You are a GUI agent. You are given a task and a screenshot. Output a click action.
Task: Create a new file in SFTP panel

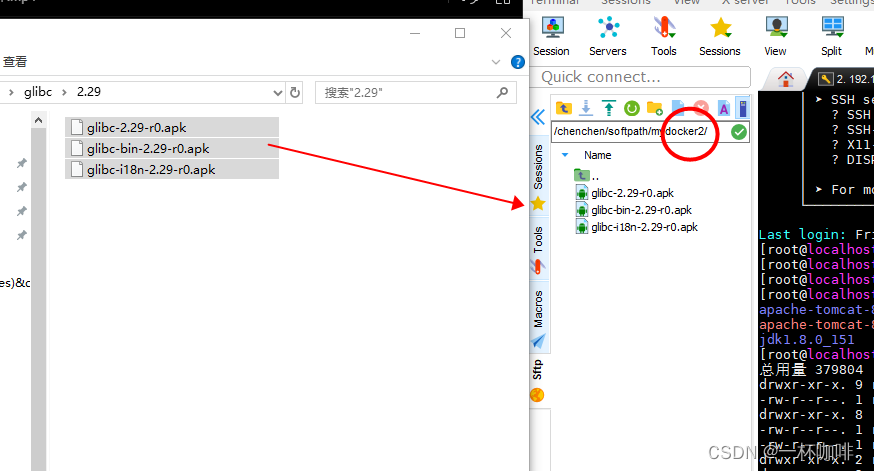click(x=678, y=108)
